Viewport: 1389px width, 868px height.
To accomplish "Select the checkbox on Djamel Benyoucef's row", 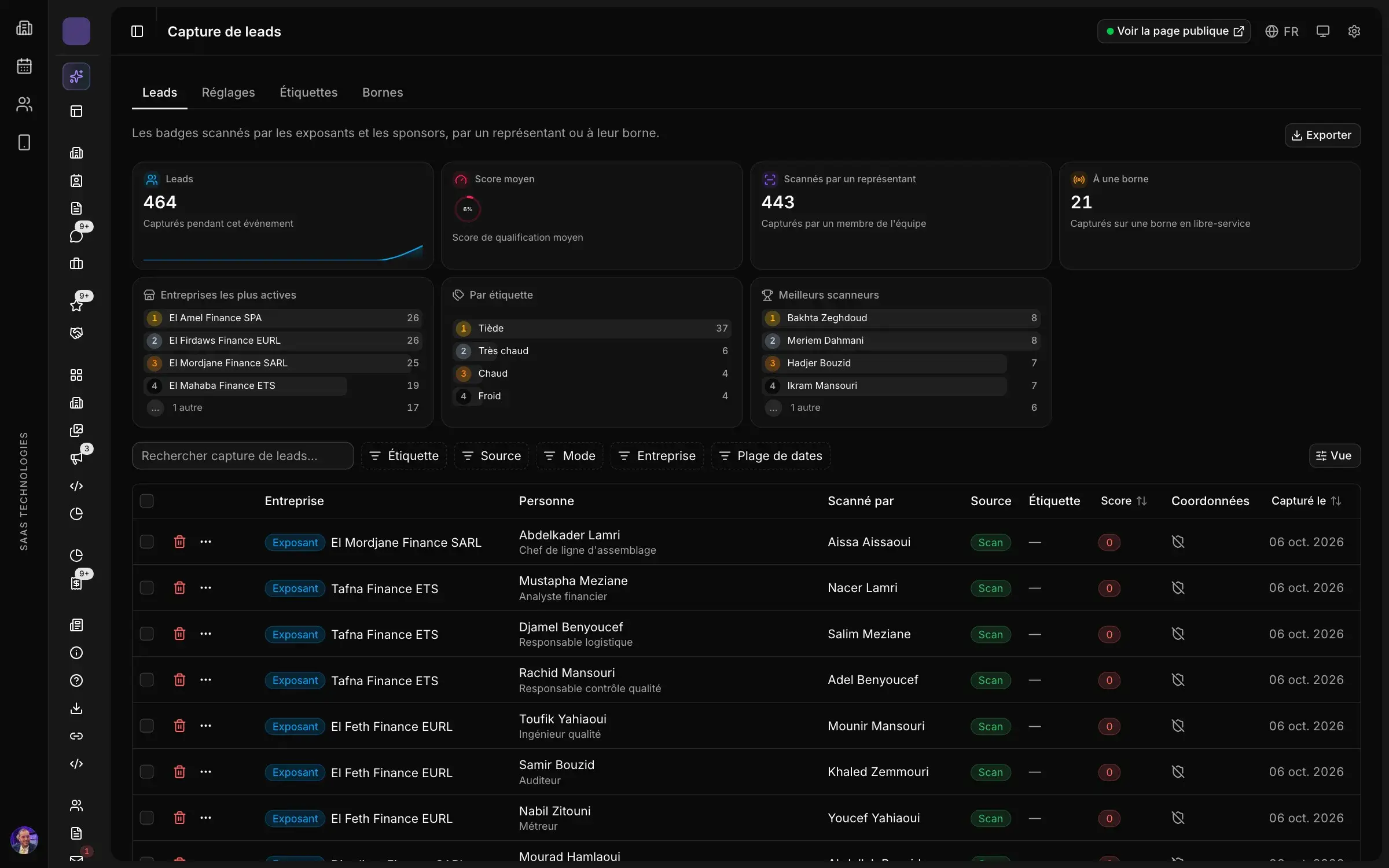I will click(x=146, y=634).
